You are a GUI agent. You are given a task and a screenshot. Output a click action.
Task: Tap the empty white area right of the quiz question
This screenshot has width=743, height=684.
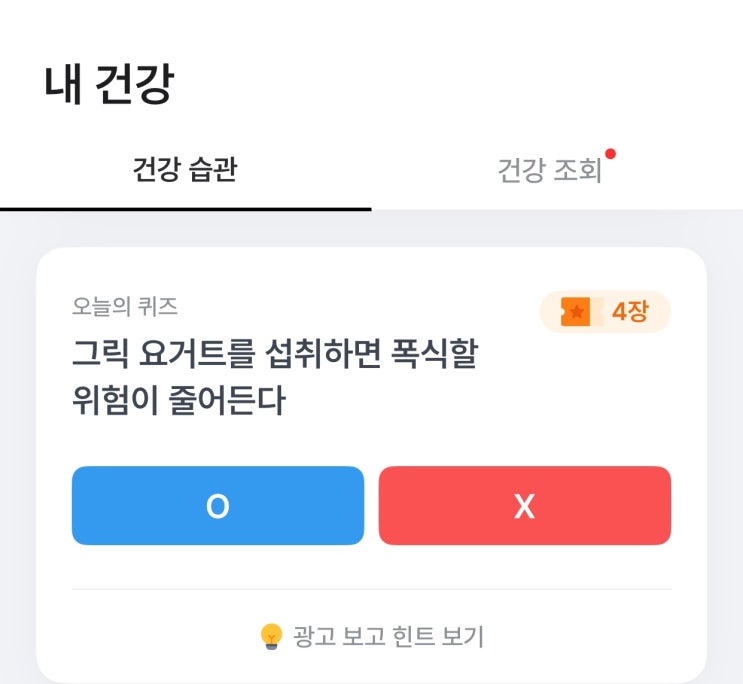(x=590, y=380)
